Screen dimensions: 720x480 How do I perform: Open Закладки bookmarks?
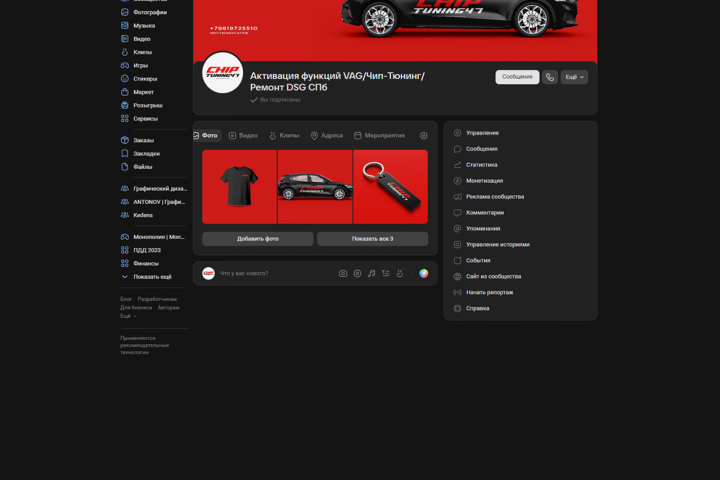pos(141,154)
